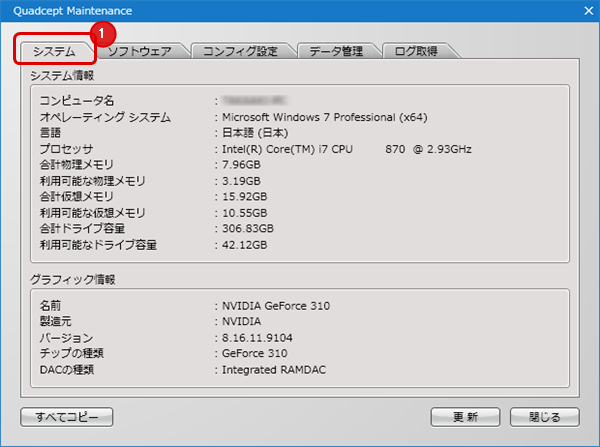Image resolution: width=600 pixels, height=447 pixels.
Task: Click the DAC type value Integrated RAMDAC
Action: pos(274,370)
